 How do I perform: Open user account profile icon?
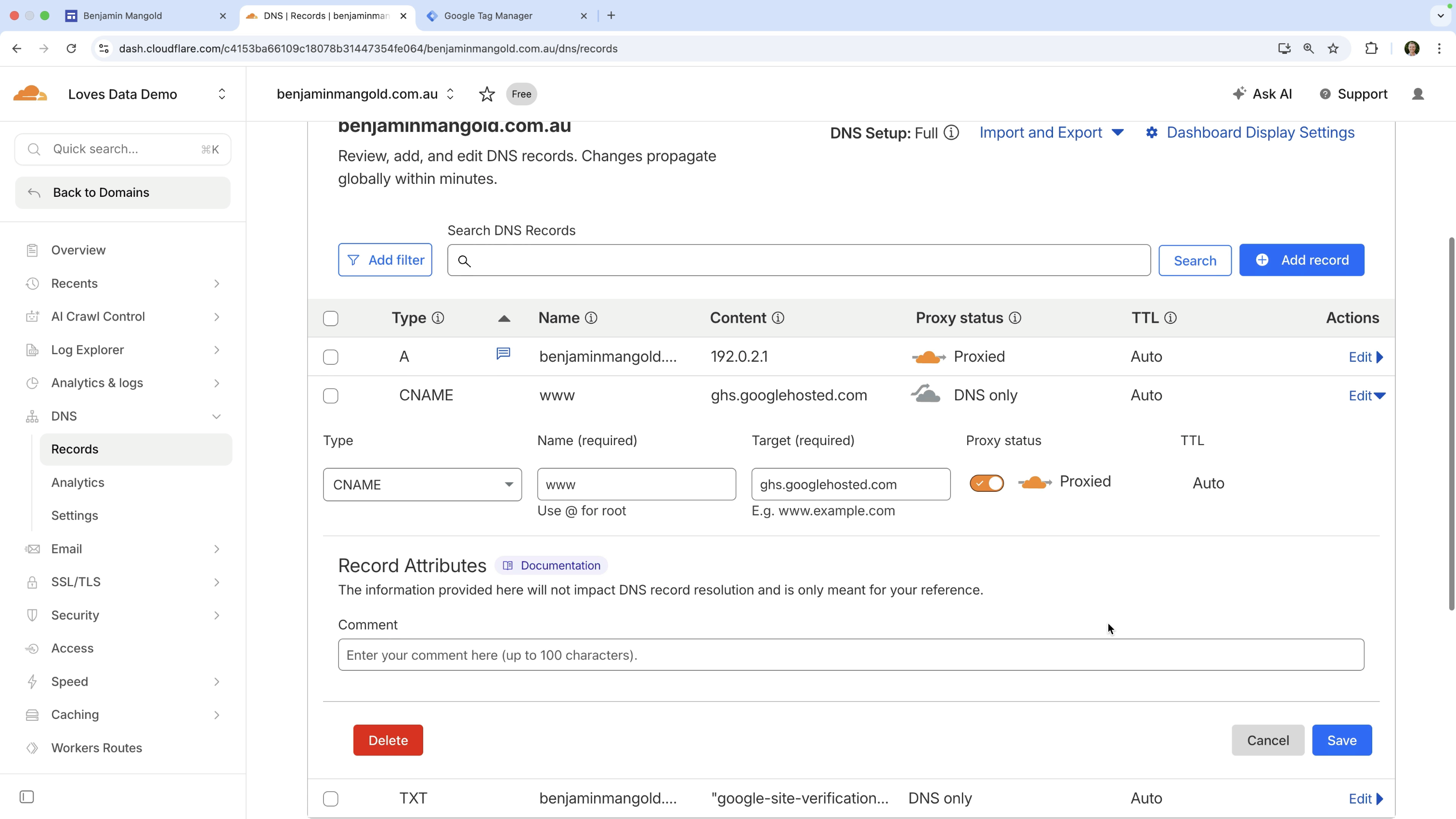pos(1417,94)
